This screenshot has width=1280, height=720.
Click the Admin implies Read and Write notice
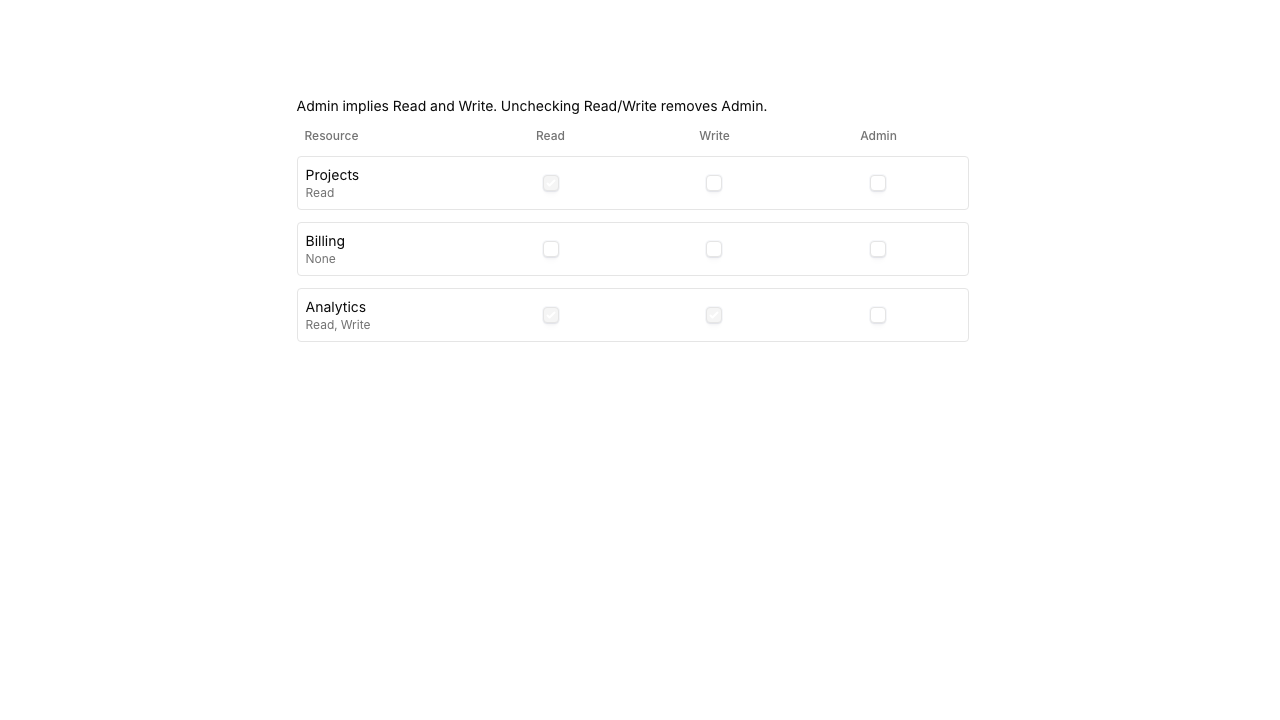[532, 106]
